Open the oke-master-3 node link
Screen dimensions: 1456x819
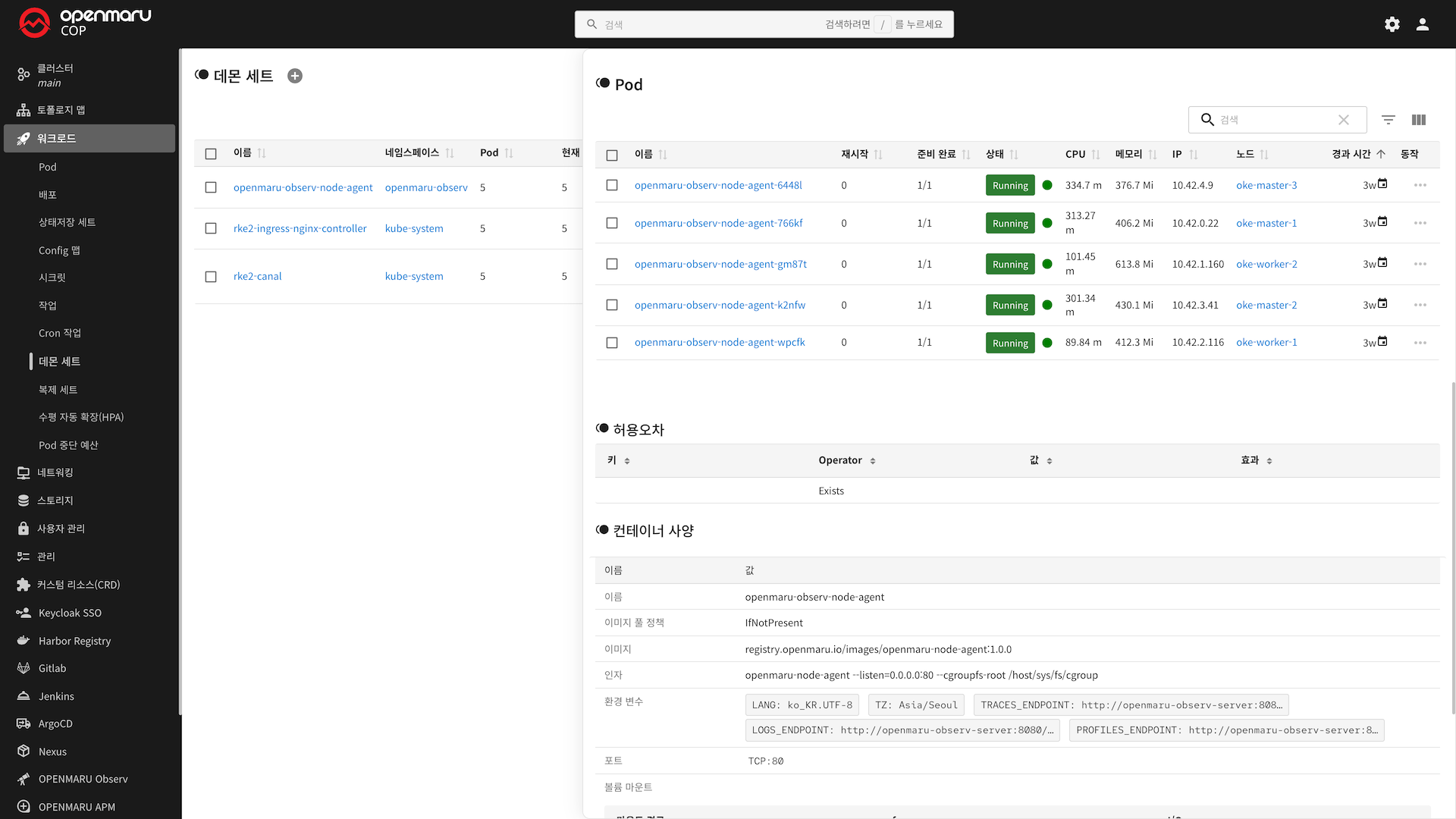coord(1266,185)
